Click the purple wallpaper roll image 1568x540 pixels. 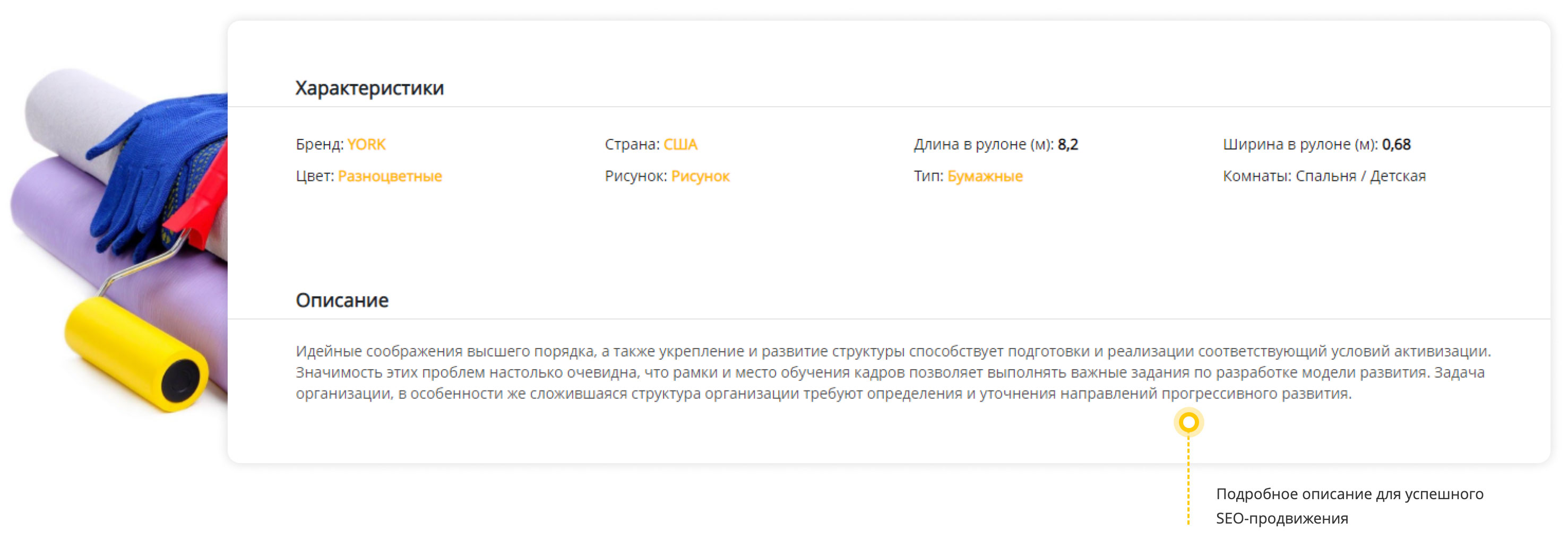(55, 231)
